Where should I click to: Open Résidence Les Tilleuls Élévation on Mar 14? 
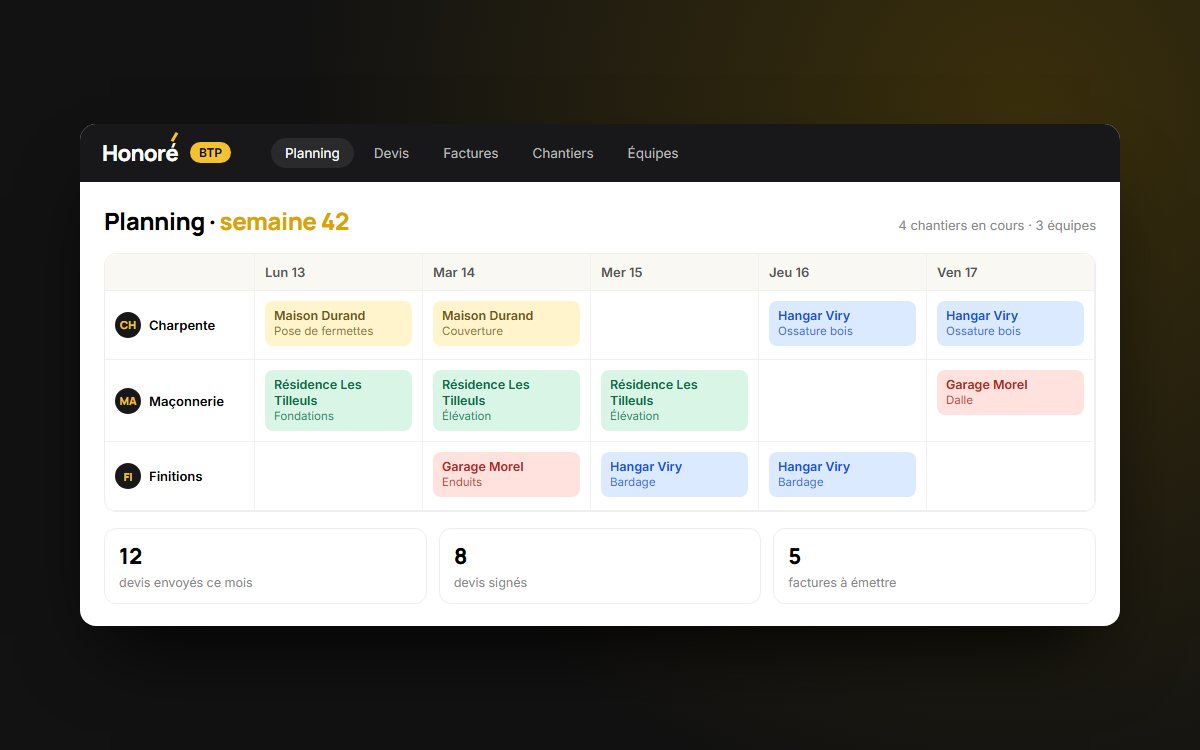[506, 400]
